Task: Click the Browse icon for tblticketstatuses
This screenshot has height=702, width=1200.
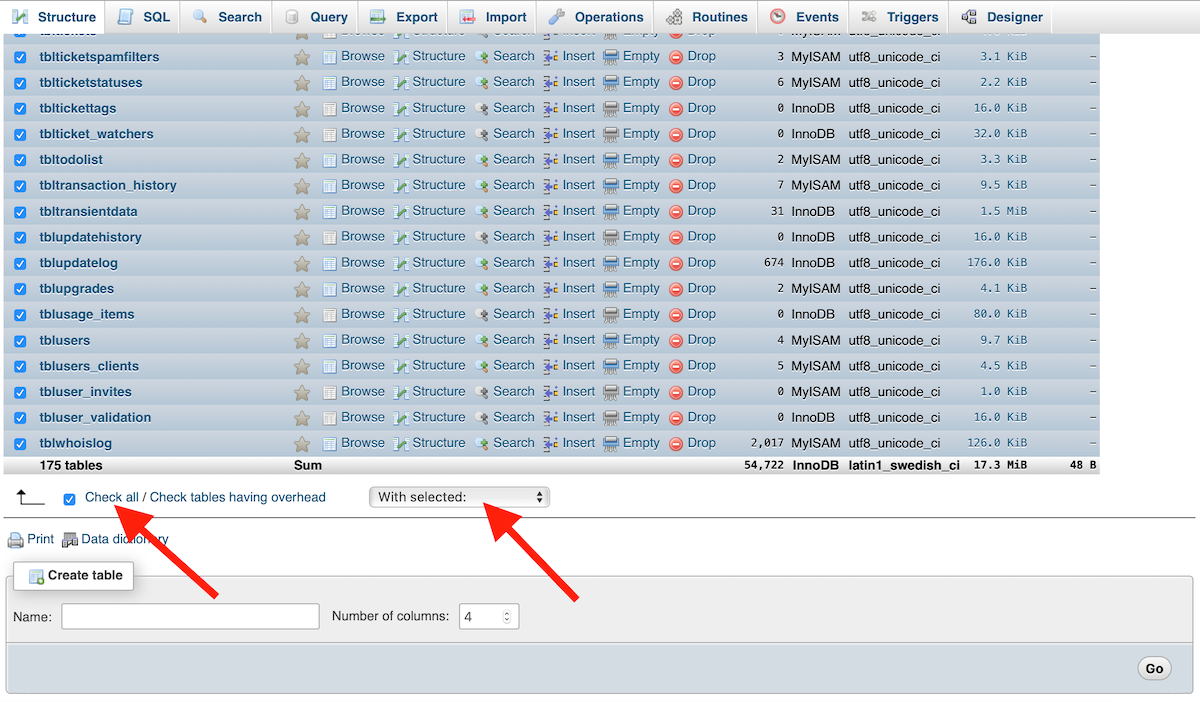Action: pos(330,84)
